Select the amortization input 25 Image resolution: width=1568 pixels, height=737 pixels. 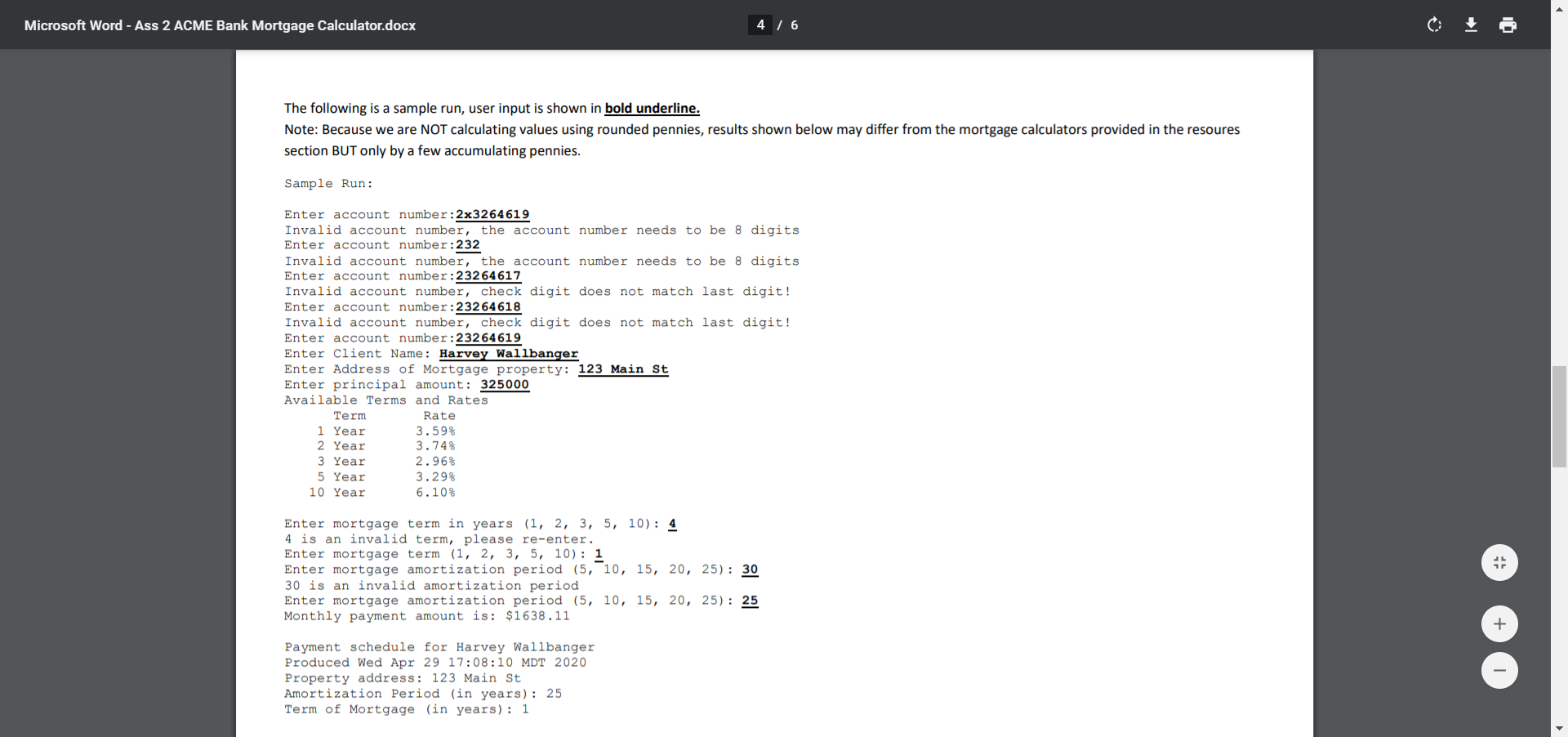pyautogui.click(x=750, y=601)
